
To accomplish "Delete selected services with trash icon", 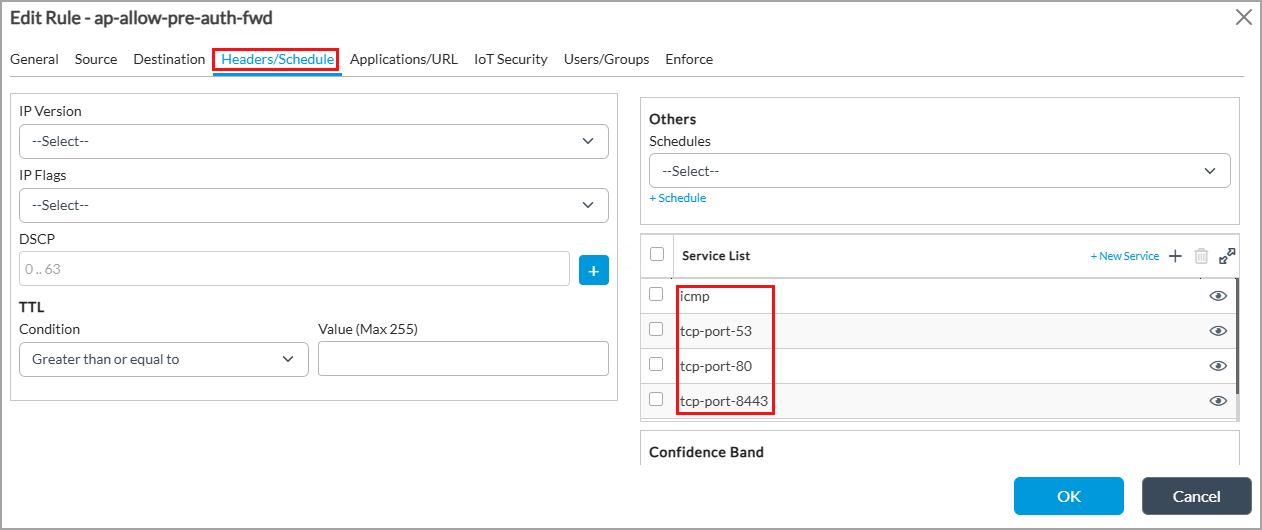I will pos(1201,256).
